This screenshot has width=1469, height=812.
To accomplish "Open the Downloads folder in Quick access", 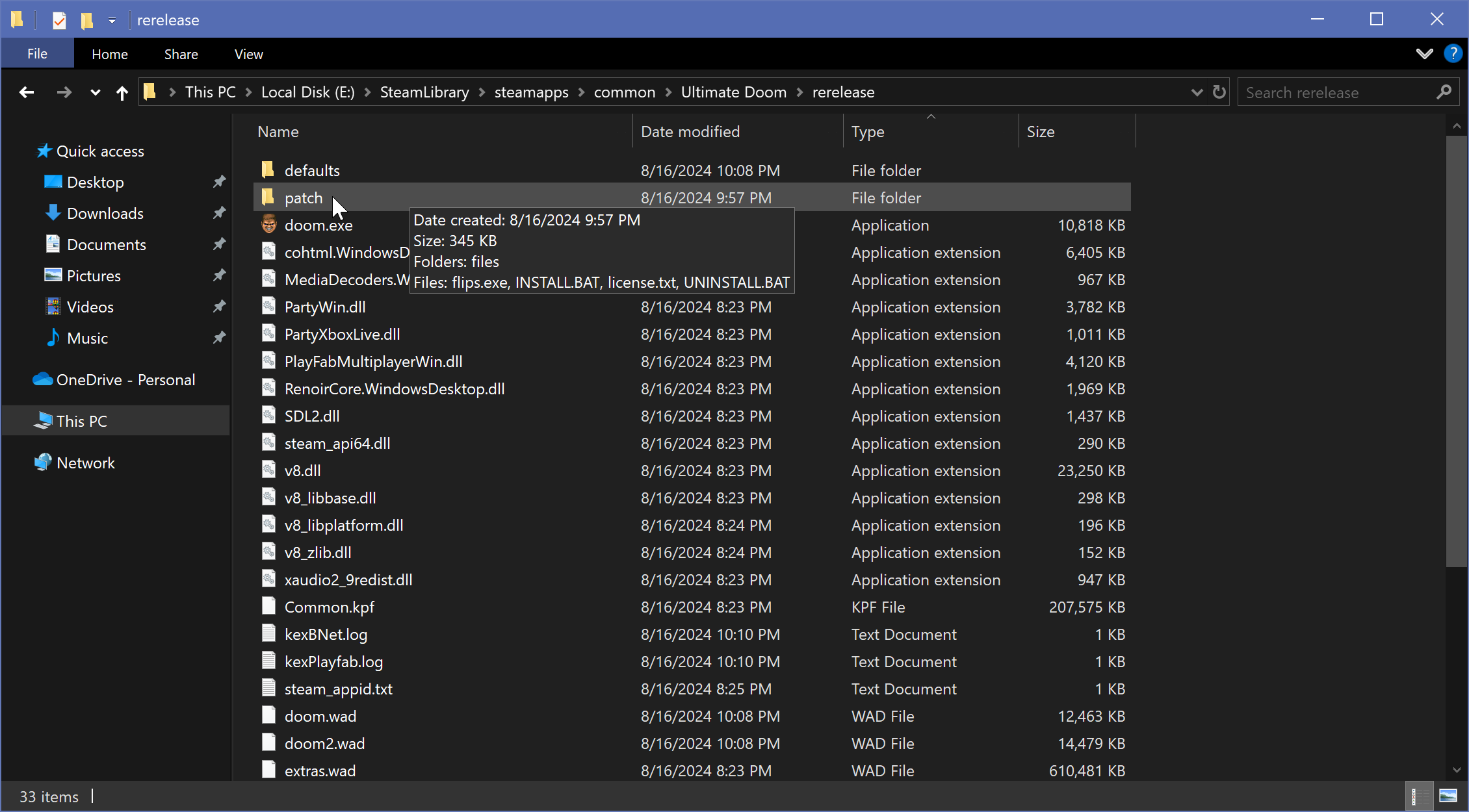I will pos(105,214).
